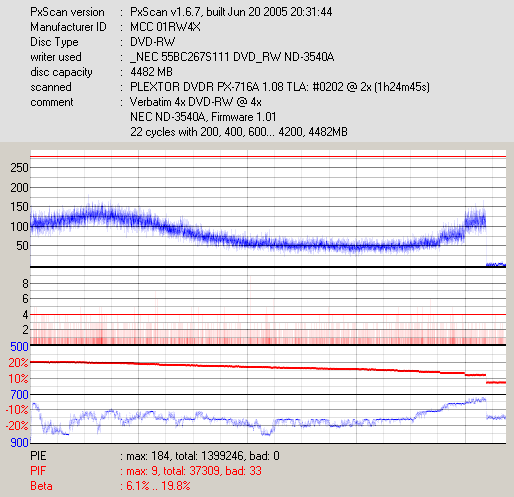Click the Verbatim 4x DVD-RW comment line

196,102
